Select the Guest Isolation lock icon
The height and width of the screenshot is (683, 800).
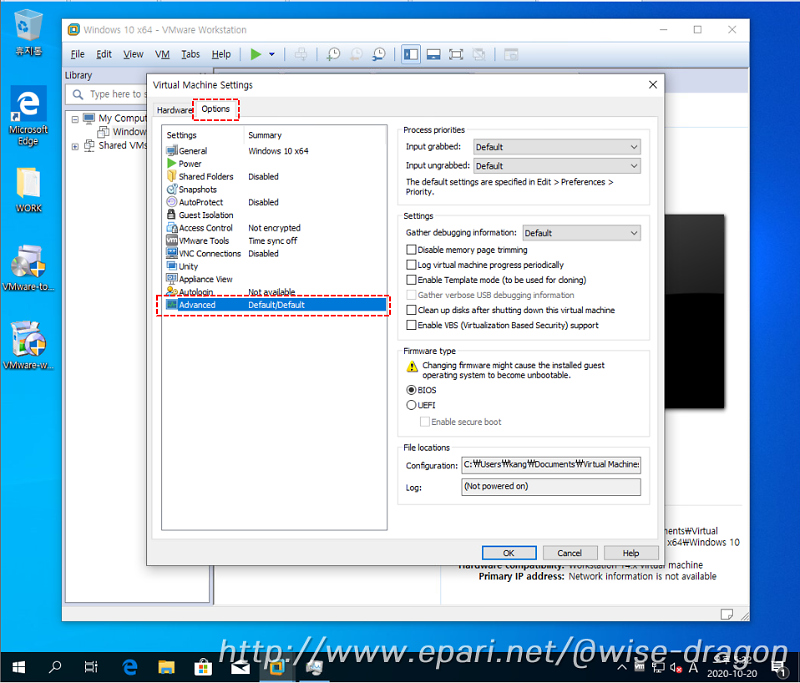(171, 214)
